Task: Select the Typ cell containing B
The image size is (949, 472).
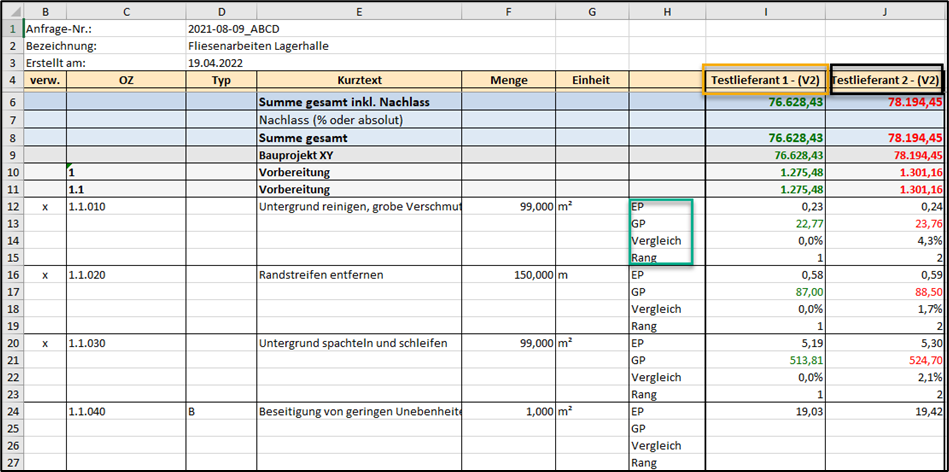Action: pyautogui.click(x=193, y=409)
